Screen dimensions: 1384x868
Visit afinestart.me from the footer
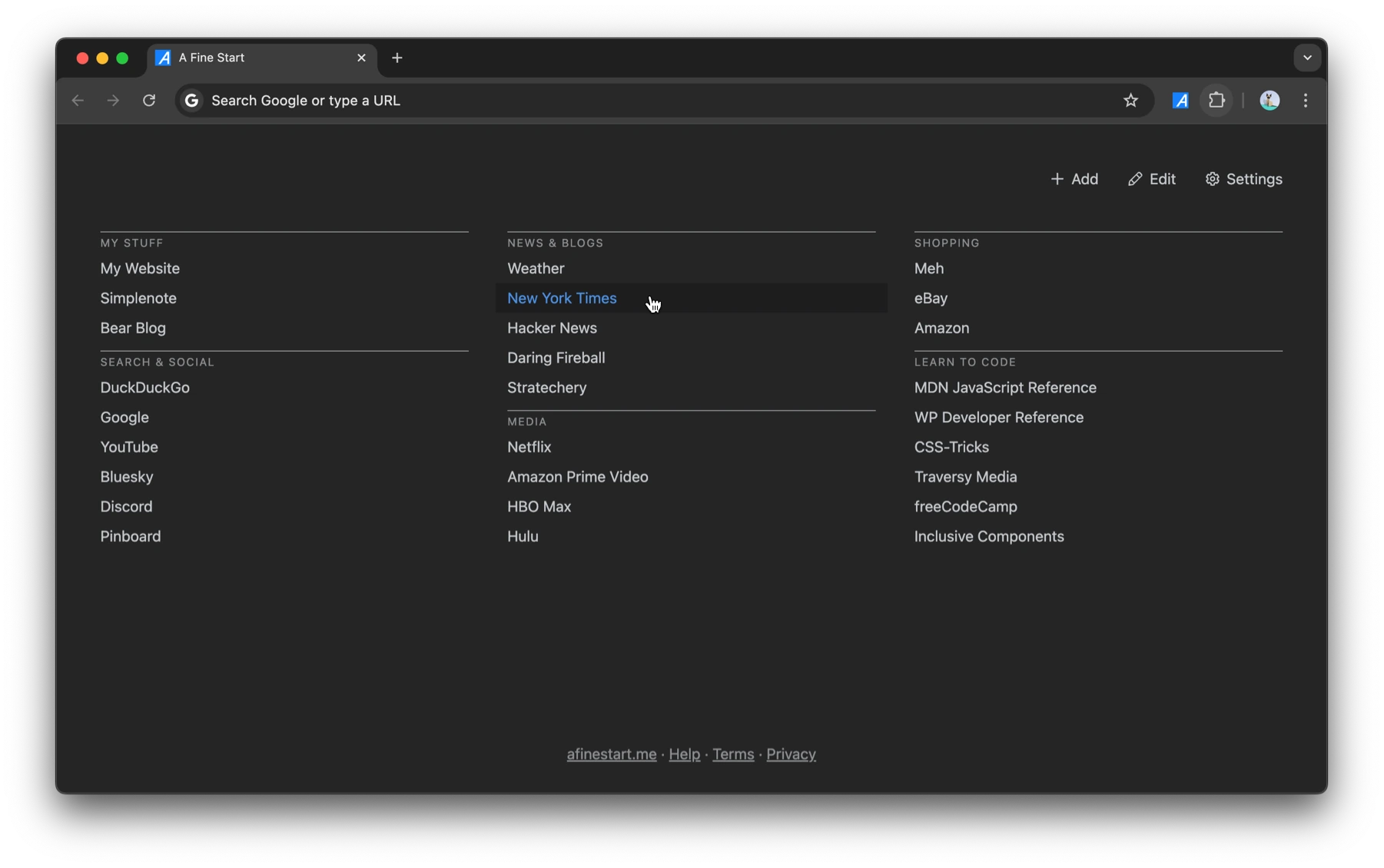(x=611, y=754)
